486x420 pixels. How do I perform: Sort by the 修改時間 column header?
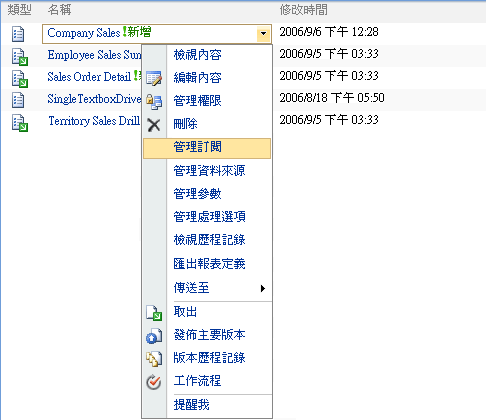click(304, 10)
